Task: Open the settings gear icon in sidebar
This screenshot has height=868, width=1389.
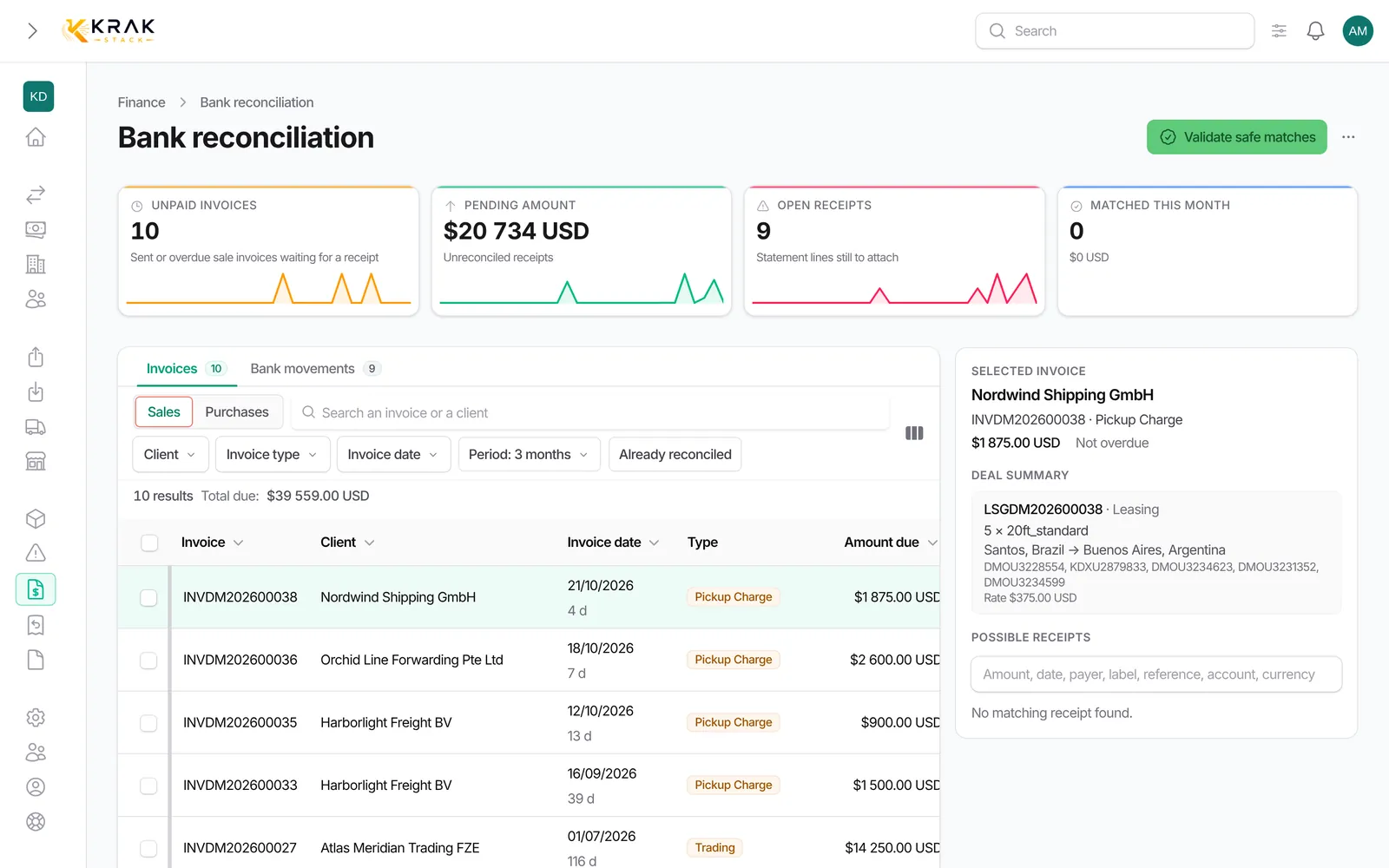Action: click(x=36, y=718)
